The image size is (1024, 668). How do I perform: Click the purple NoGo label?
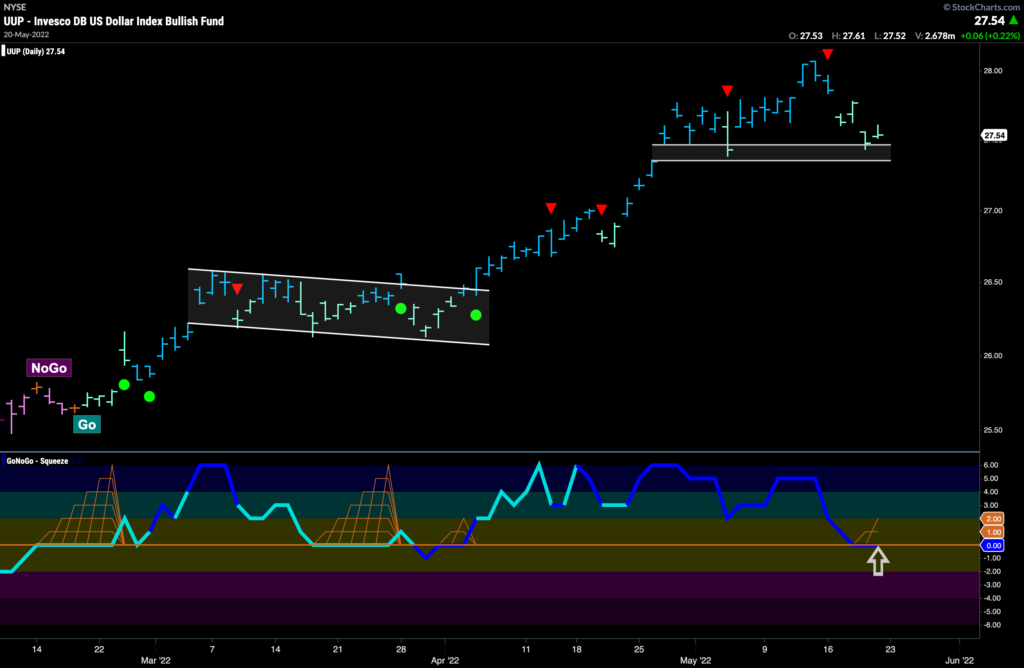point(49,368)
